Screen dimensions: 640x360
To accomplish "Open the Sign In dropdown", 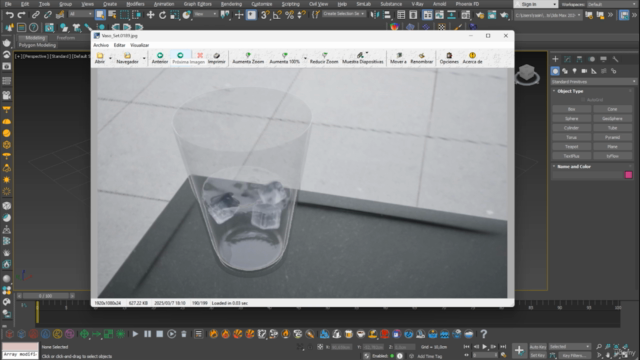I will coord(536,4).
